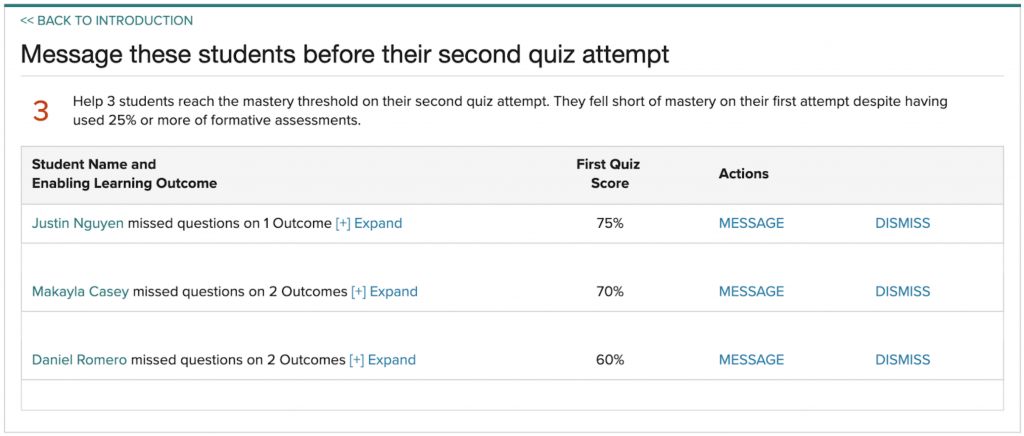Go back to the Introduction page
This screenshot has width=1024, height=436.
point(107,20)
